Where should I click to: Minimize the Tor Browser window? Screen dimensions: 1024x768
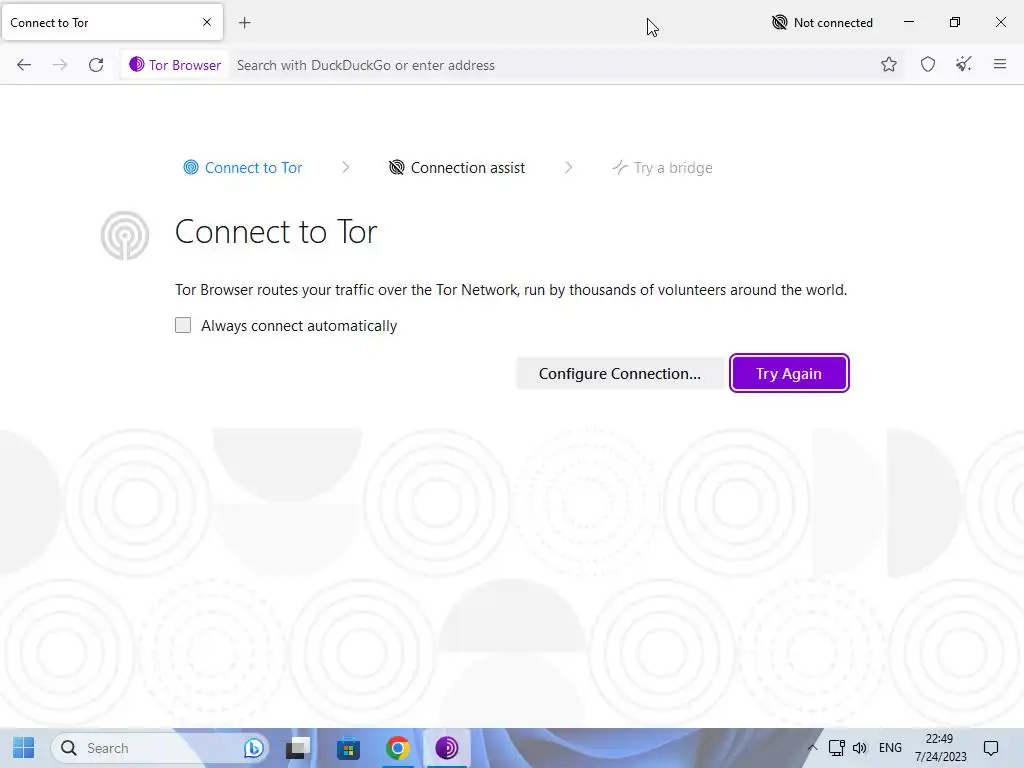click(x=908, y=22)
